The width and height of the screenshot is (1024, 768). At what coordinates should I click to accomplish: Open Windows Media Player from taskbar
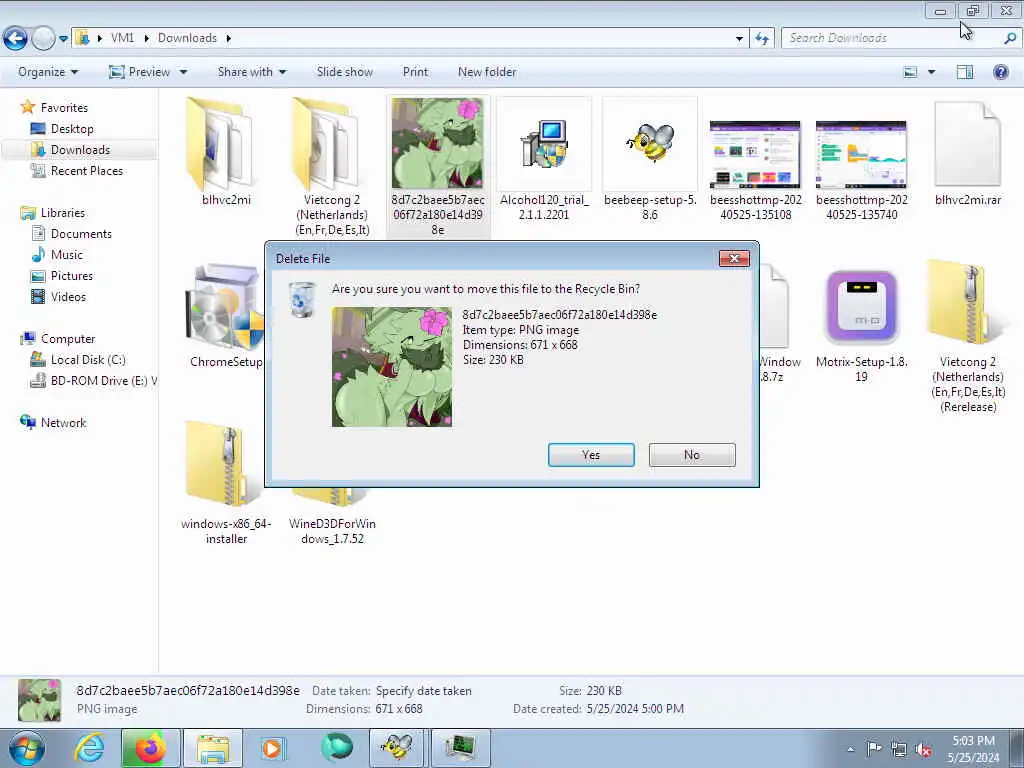[x=273, y=748]
